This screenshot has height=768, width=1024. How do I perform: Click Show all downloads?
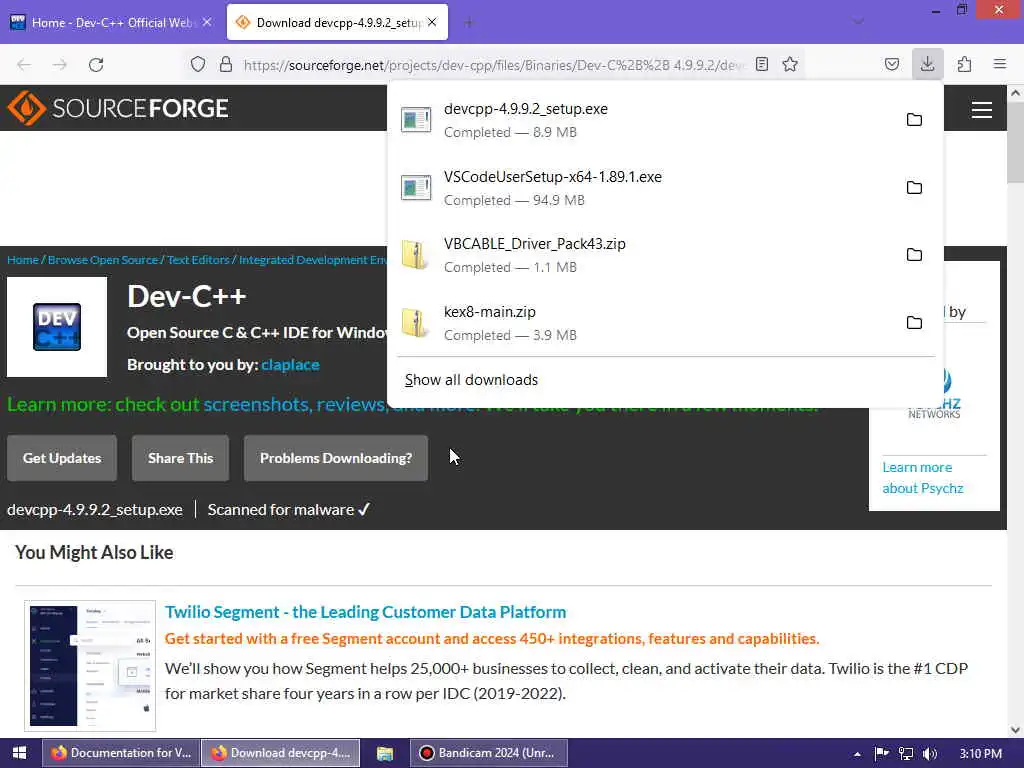[472, 380]
